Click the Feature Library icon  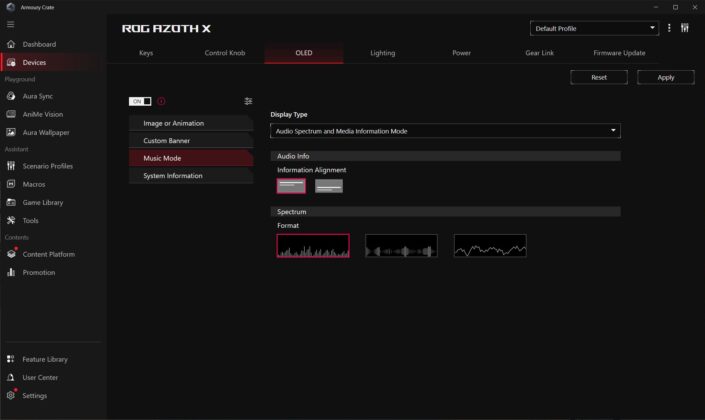pos(11,359)
